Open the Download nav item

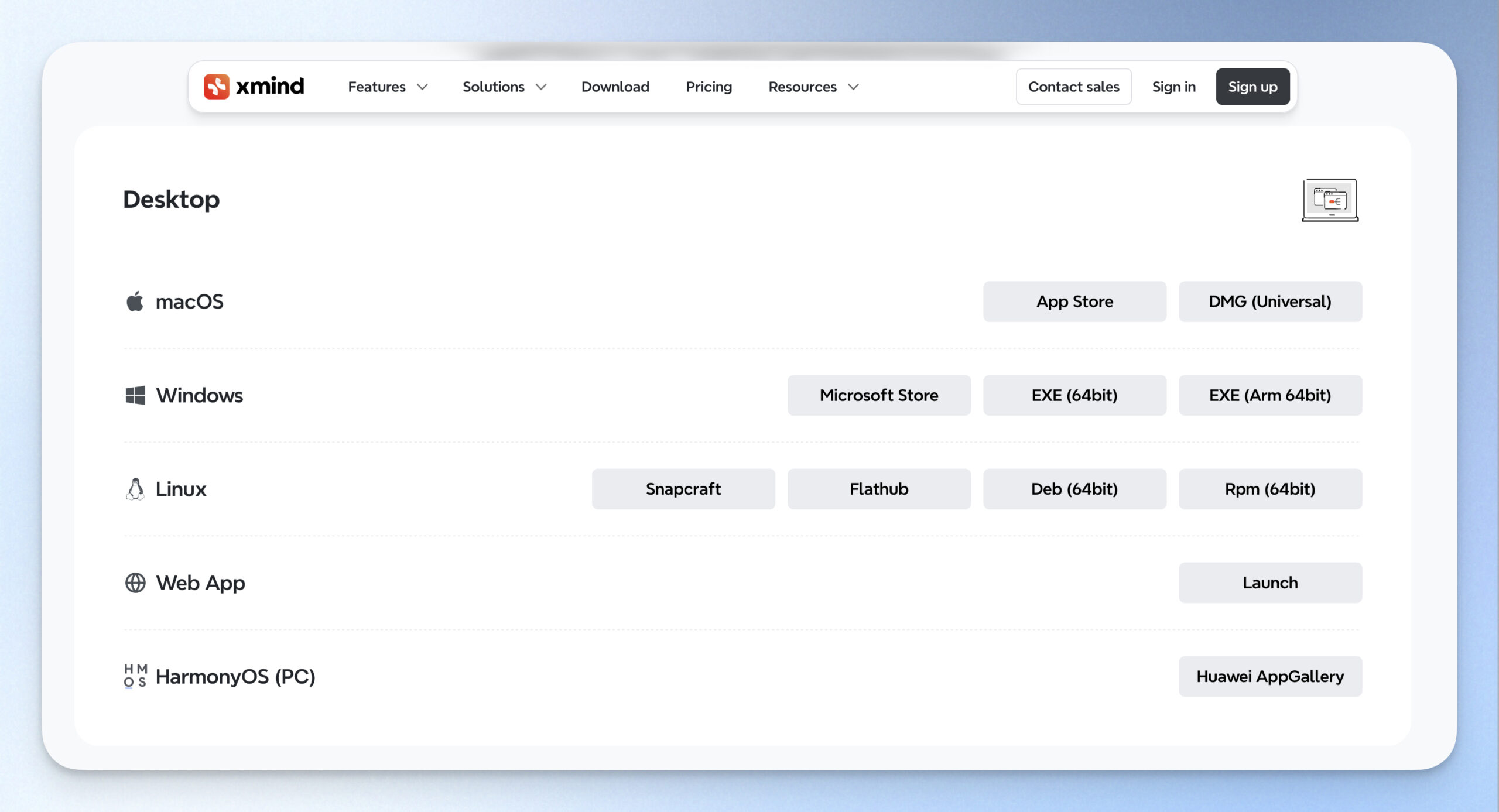615,87
